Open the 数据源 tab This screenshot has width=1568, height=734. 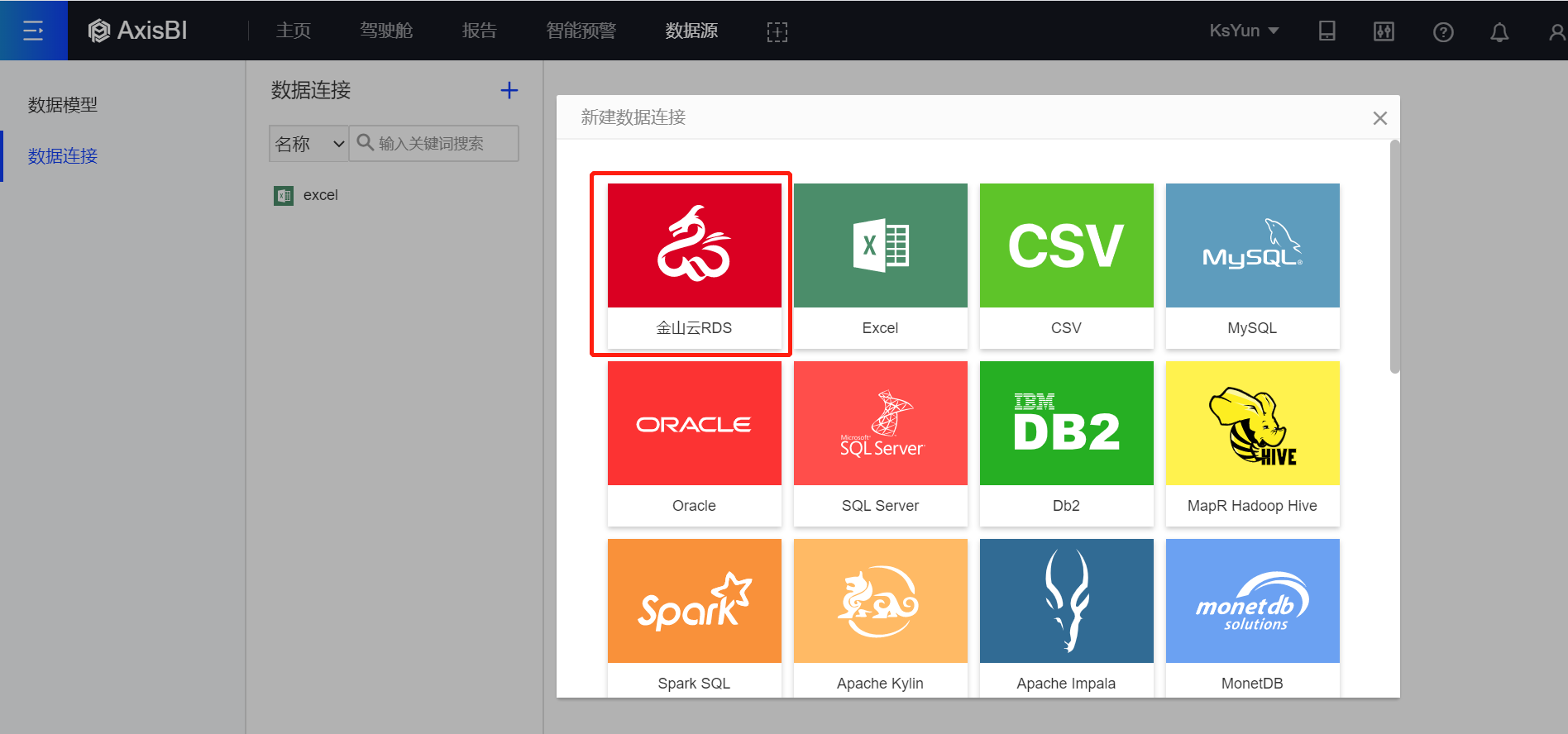[691, 31]
